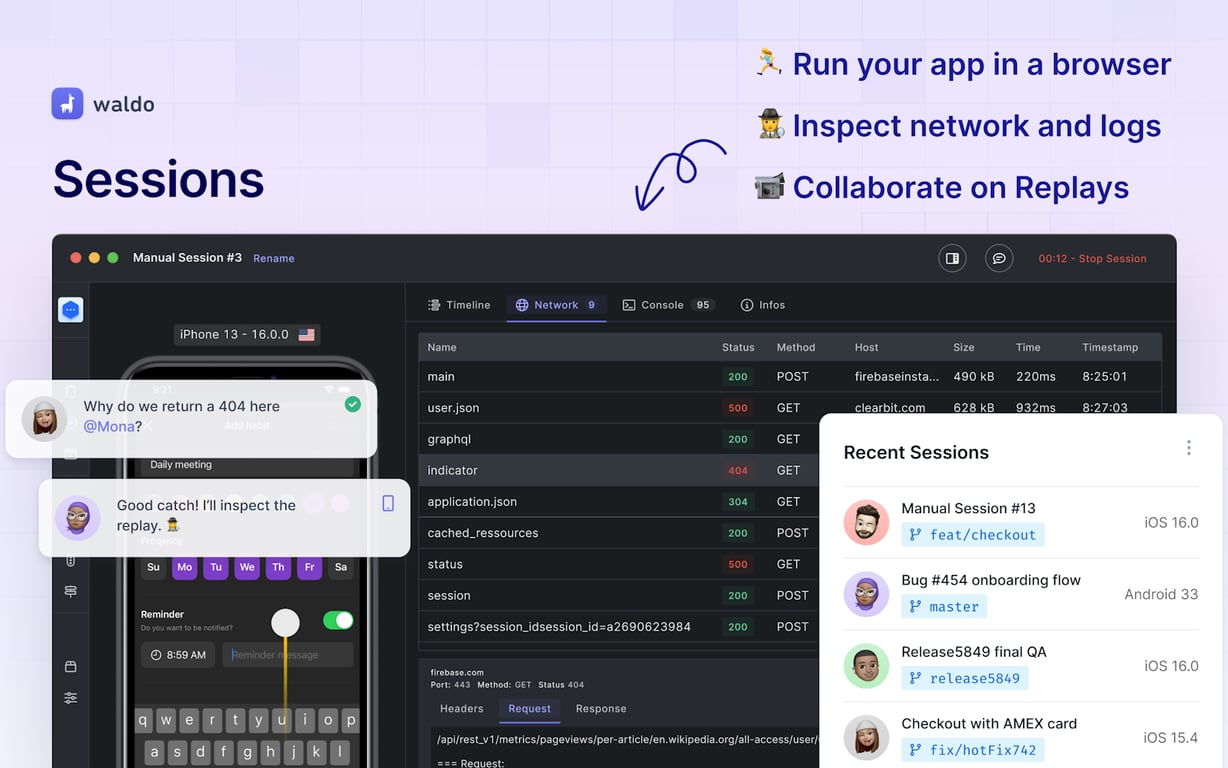
Task: Toggle the Reminder switch off
Action: point(338,621)
